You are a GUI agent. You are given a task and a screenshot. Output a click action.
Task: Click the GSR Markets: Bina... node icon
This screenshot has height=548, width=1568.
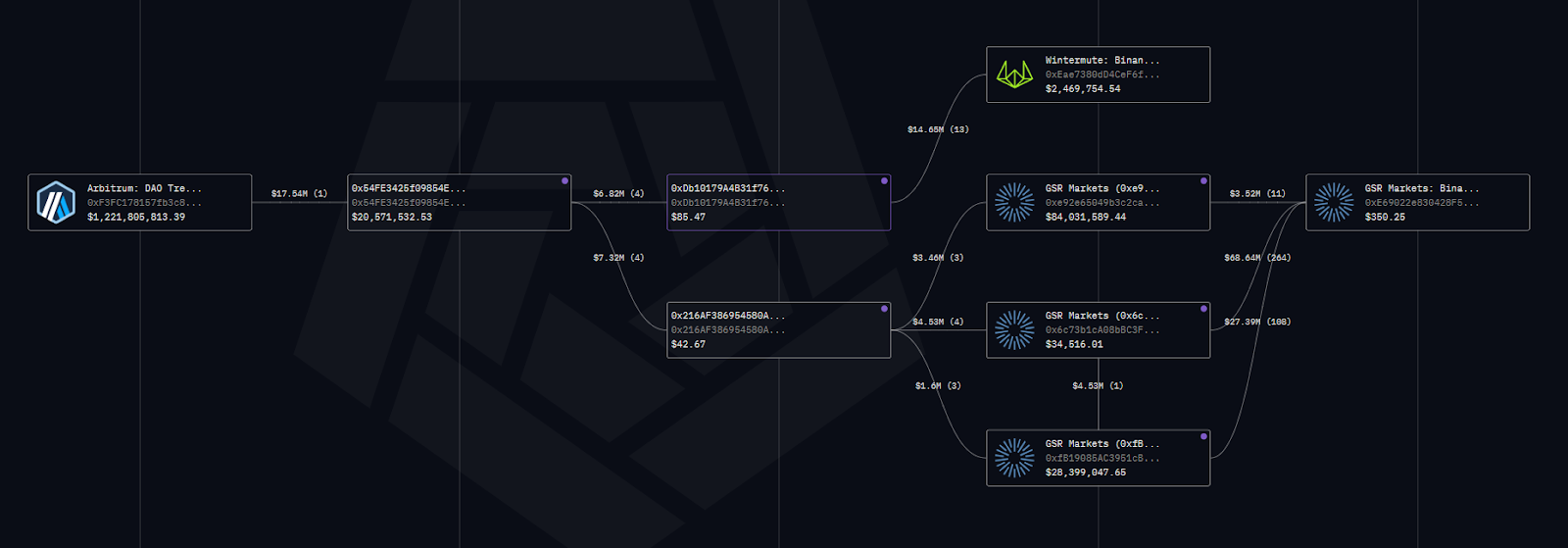click(1334, 203)
